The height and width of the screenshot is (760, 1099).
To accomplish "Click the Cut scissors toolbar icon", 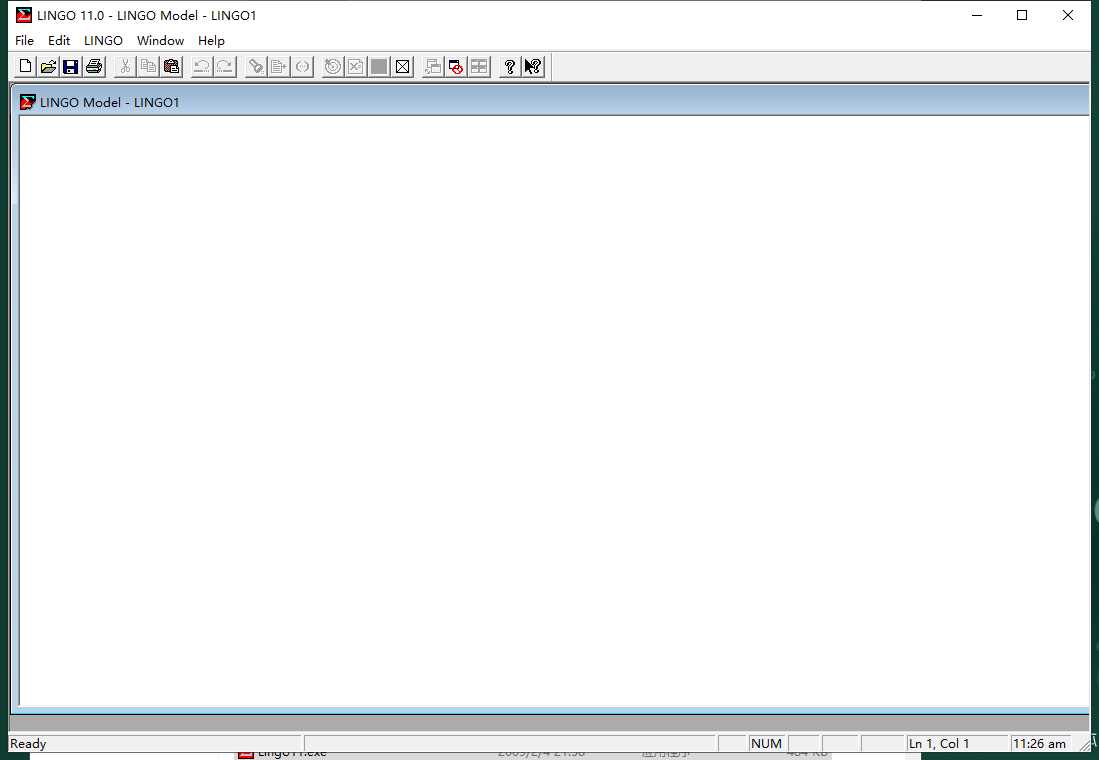I will [125, 67].
